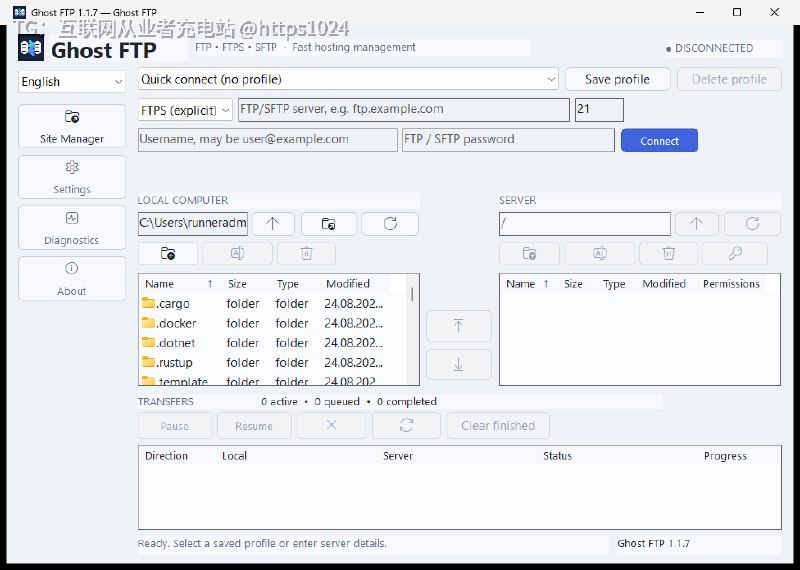Screen dimensions: 800x570
Task: Download selected file from server arrow
Action: point(459,364)
